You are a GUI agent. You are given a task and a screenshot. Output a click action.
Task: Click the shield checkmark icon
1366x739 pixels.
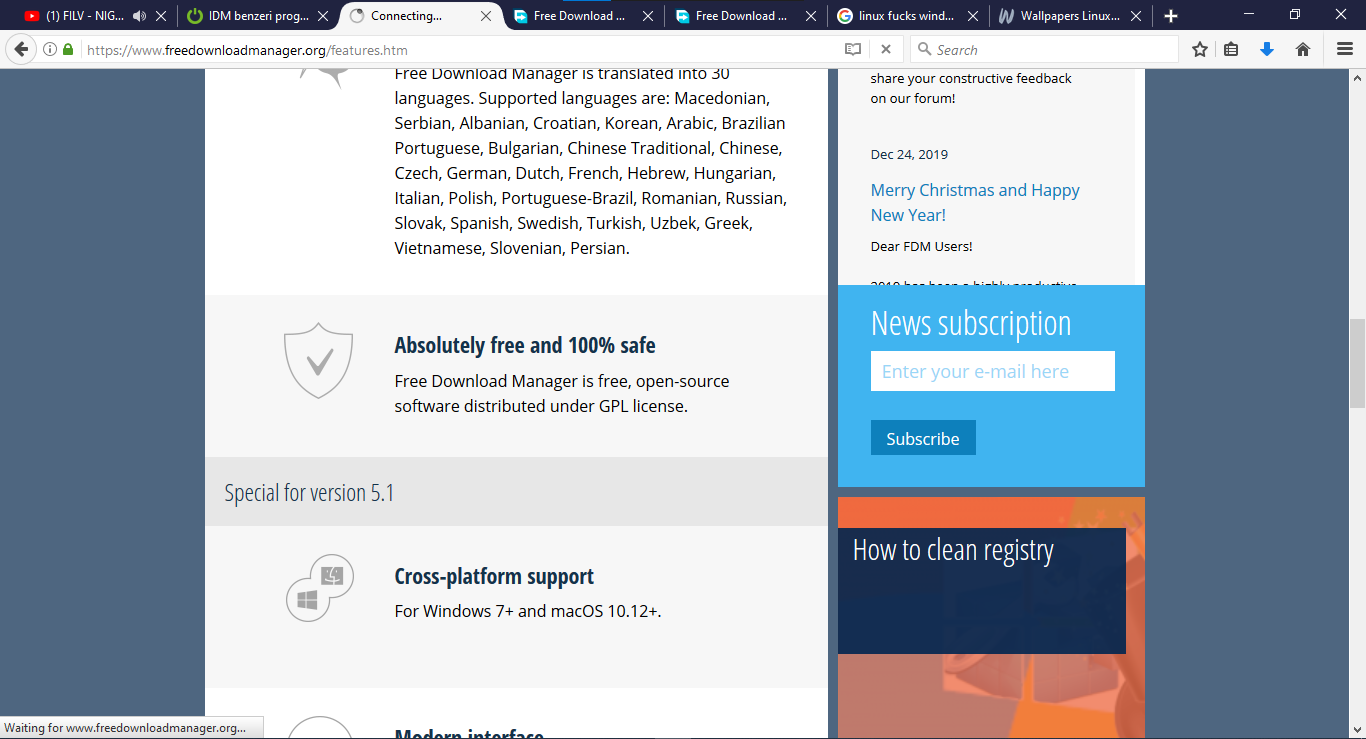pyautogui.click(x=319, y=360)
